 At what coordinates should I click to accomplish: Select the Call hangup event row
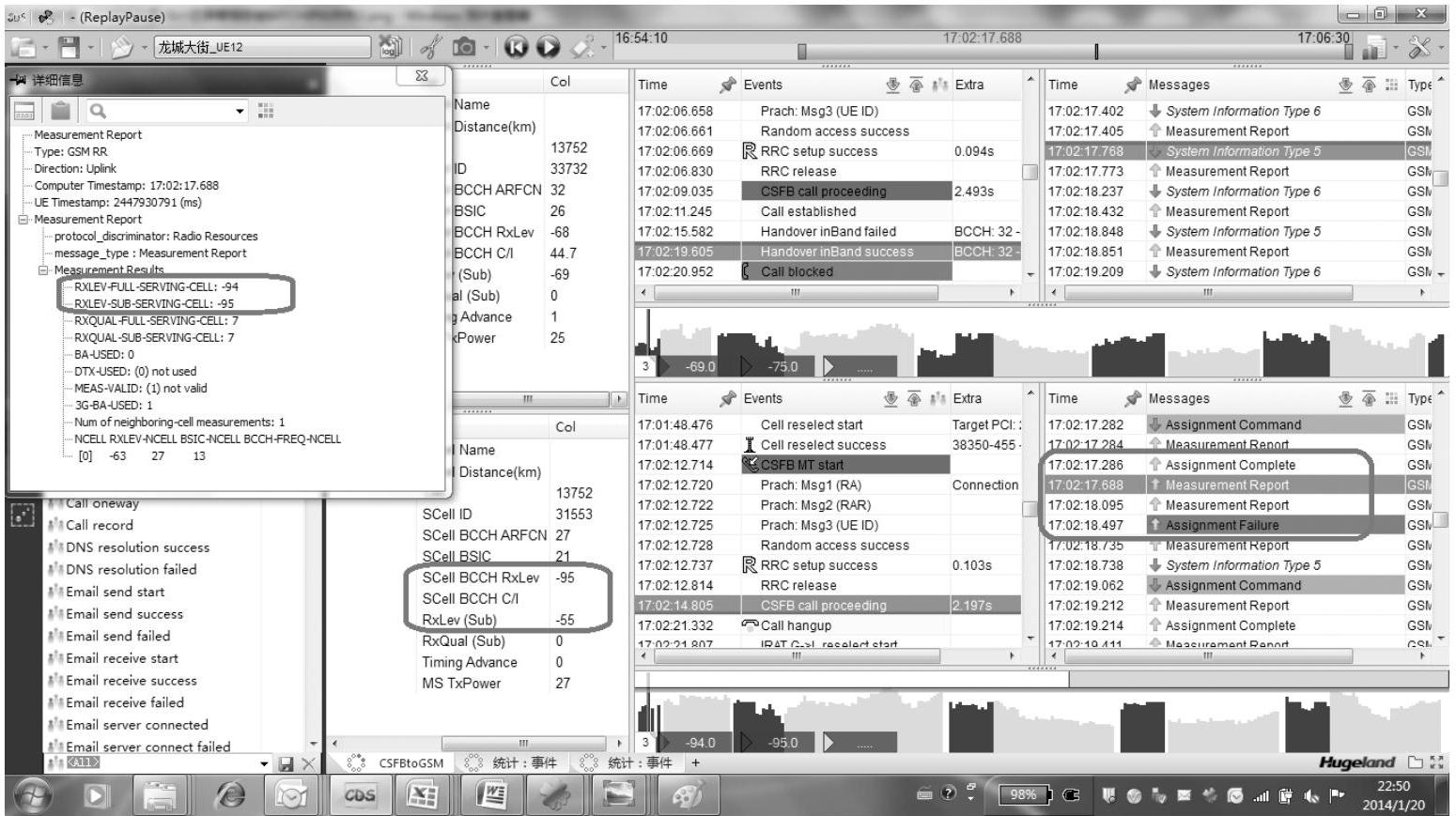click(x=830, y=626)
